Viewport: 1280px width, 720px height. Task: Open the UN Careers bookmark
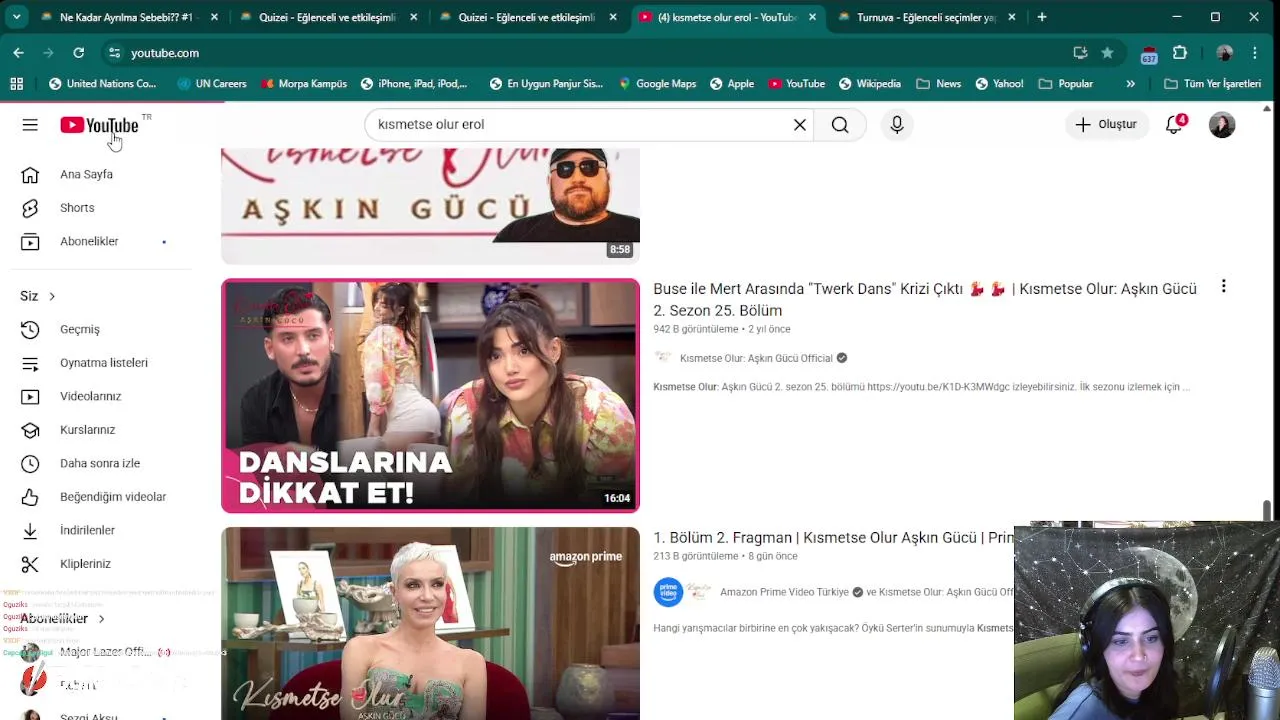coord(211,84)
